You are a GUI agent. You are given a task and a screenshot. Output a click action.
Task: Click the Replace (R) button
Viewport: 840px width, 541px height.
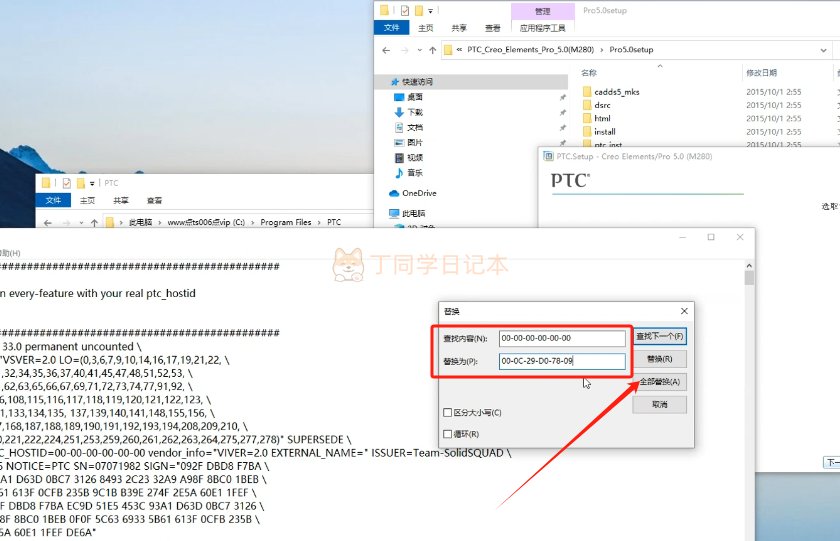pyautogui.click(x=659, y=359)
